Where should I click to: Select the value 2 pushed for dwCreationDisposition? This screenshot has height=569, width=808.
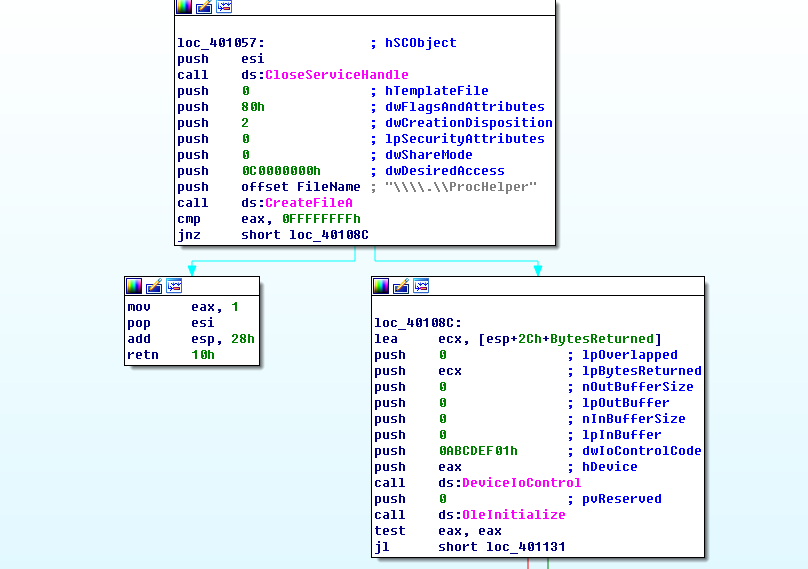(x=245, y=123)
